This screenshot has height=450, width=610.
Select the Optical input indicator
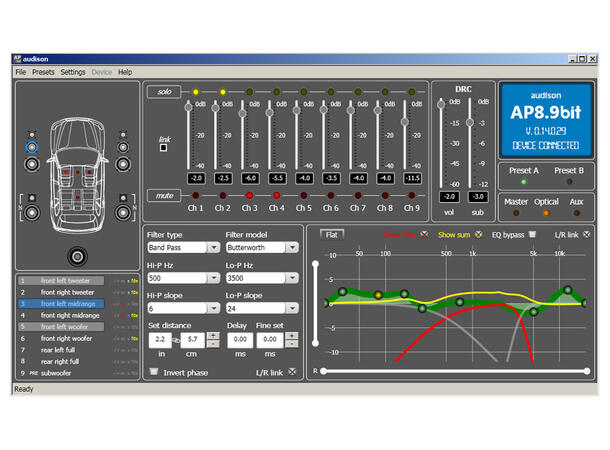(x=546, y=213)
